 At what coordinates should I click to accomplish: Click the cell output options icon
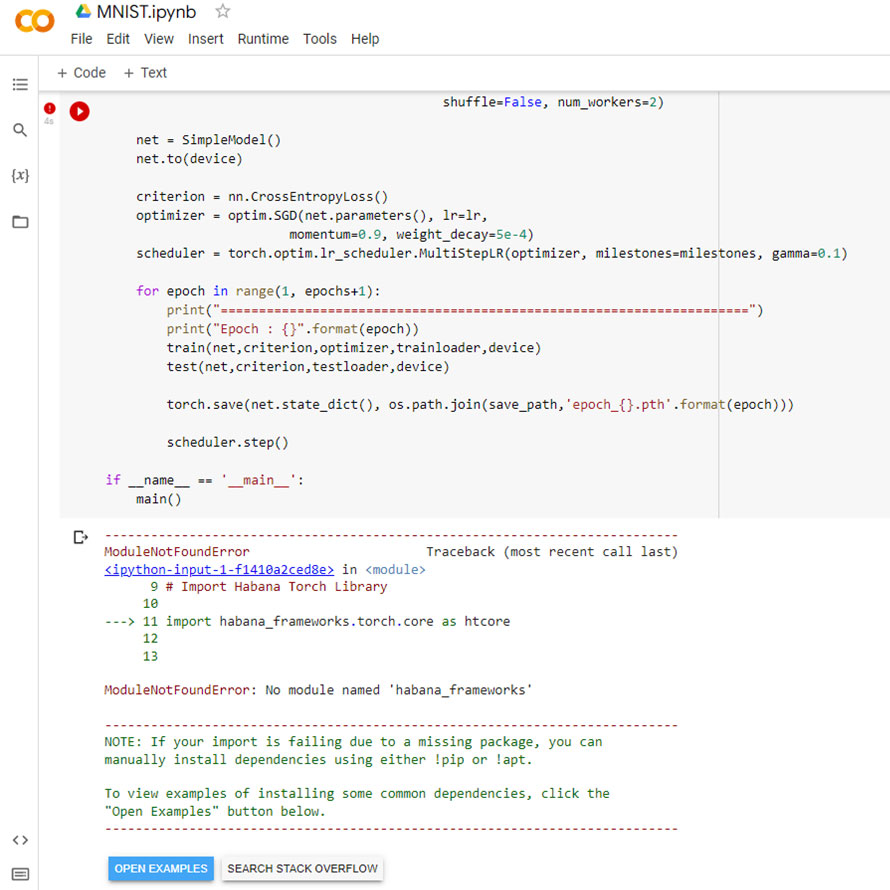click(x=81, y=537)
